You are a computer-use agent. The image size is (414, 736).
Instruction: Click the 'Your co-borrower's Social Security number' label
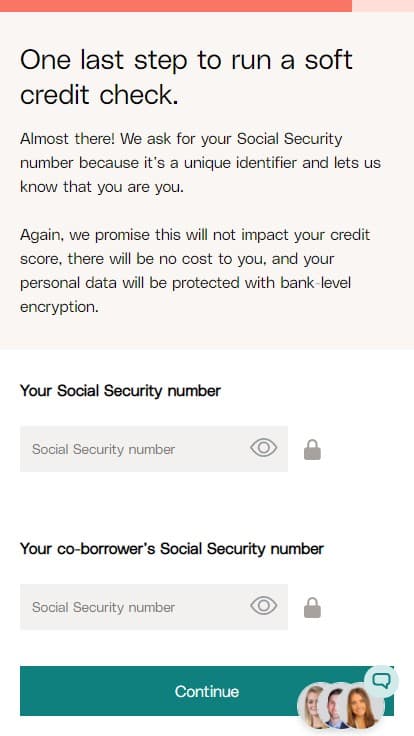(x=172, y=549)
